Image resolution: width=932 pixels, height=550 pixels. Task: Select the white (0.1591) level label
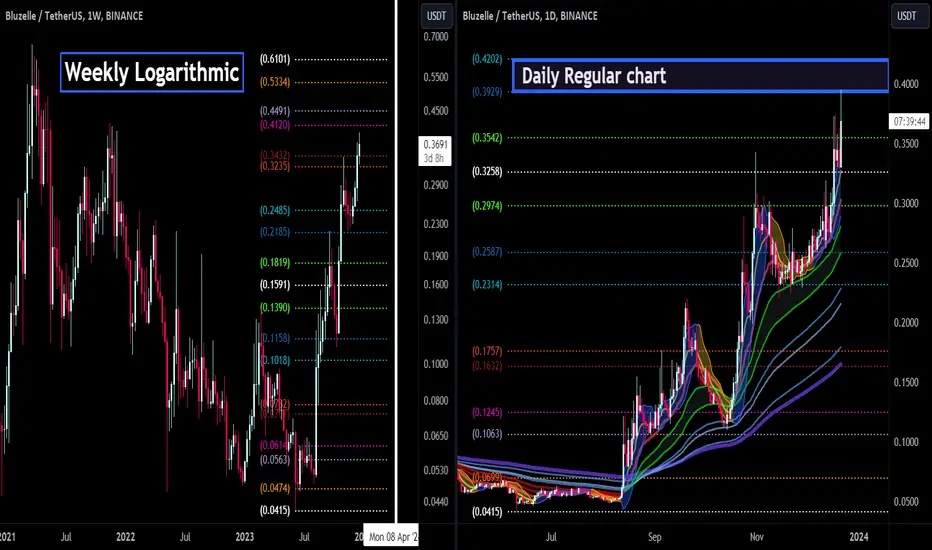point(275,285)
